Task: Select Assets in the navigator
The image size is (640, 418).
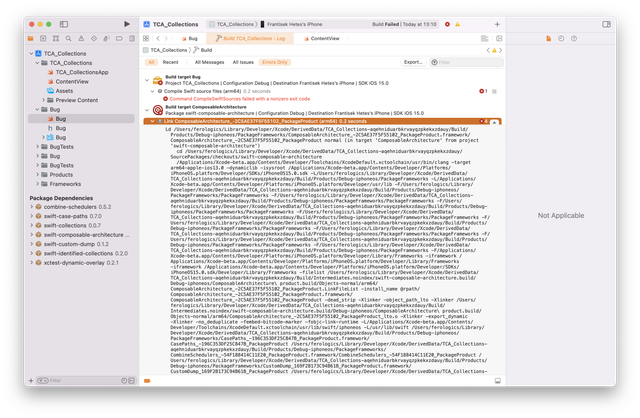Action: [64, 91]
